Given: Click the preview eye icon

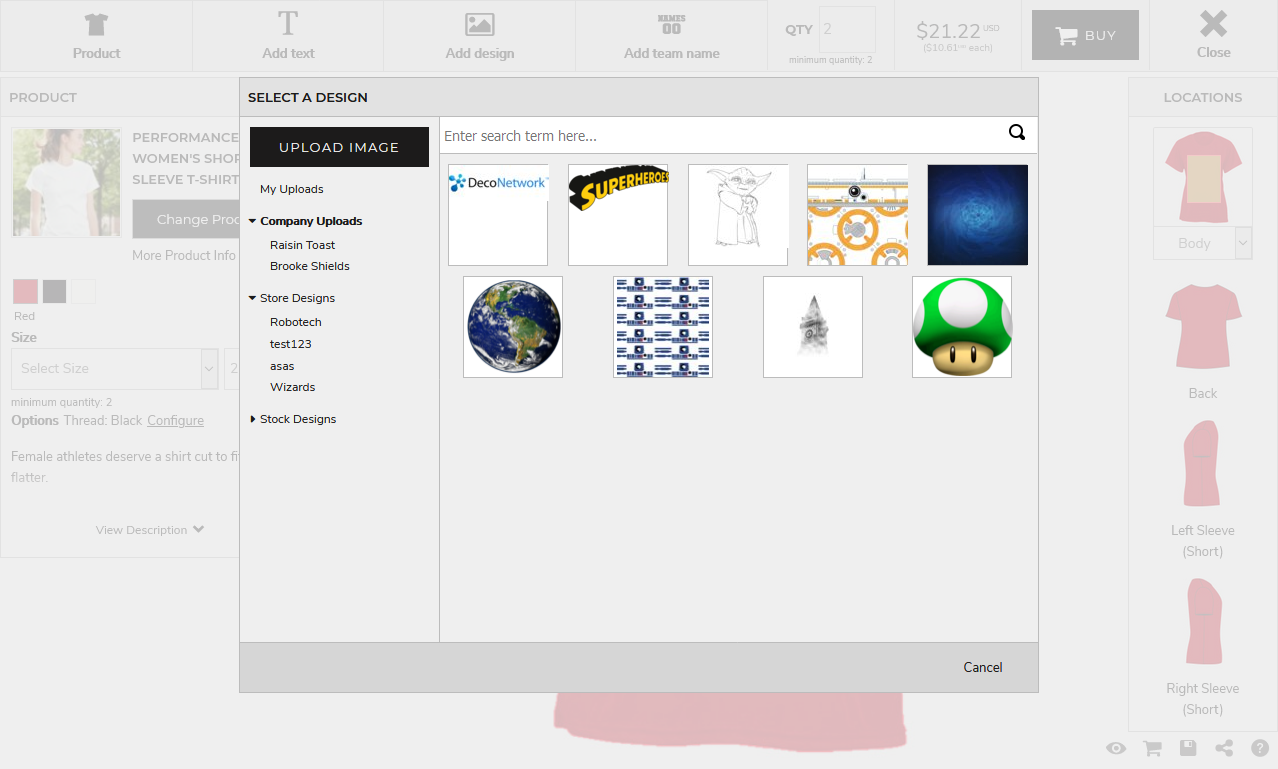Looking at the screenshot, I should [1115, 747].
